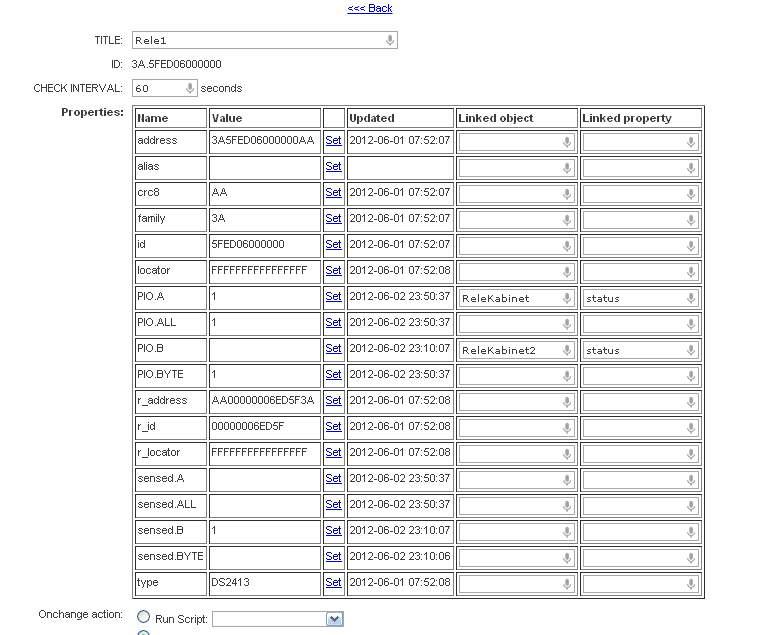Click the Linked property column header
762x635 pixels.
point(627,118)
